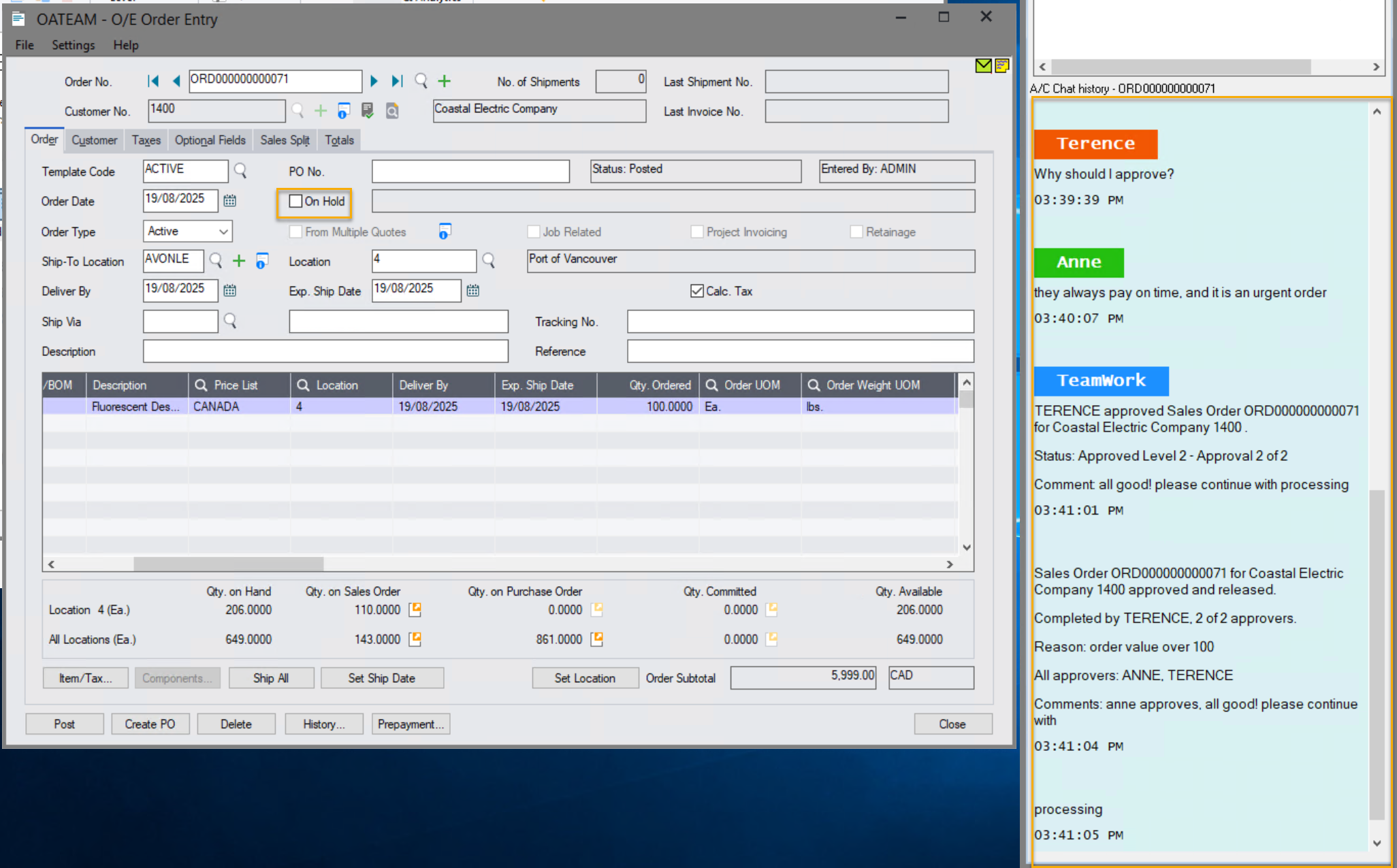The height and width of the screenshot is (868, 1397).
Task: Open the Order No. finder magnifier
Action: (421, 80)
